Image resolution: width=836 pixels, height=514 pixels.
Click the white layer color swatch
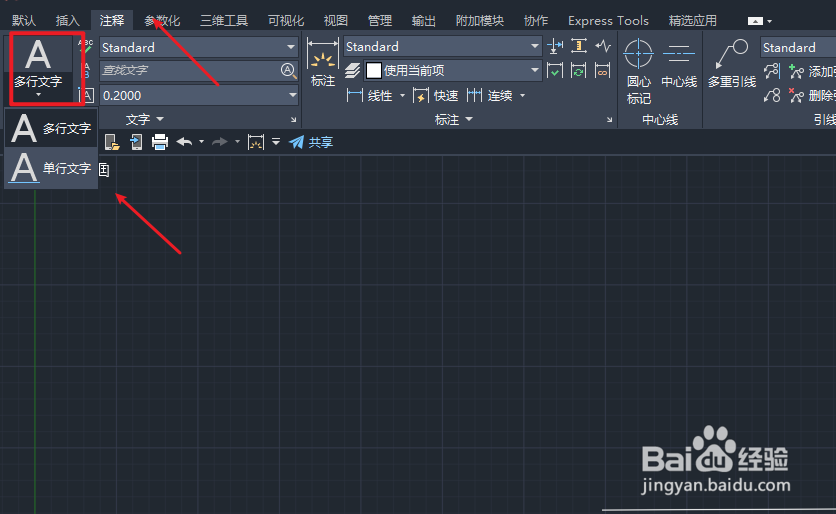pyautogui.click(x=374, y=70)
